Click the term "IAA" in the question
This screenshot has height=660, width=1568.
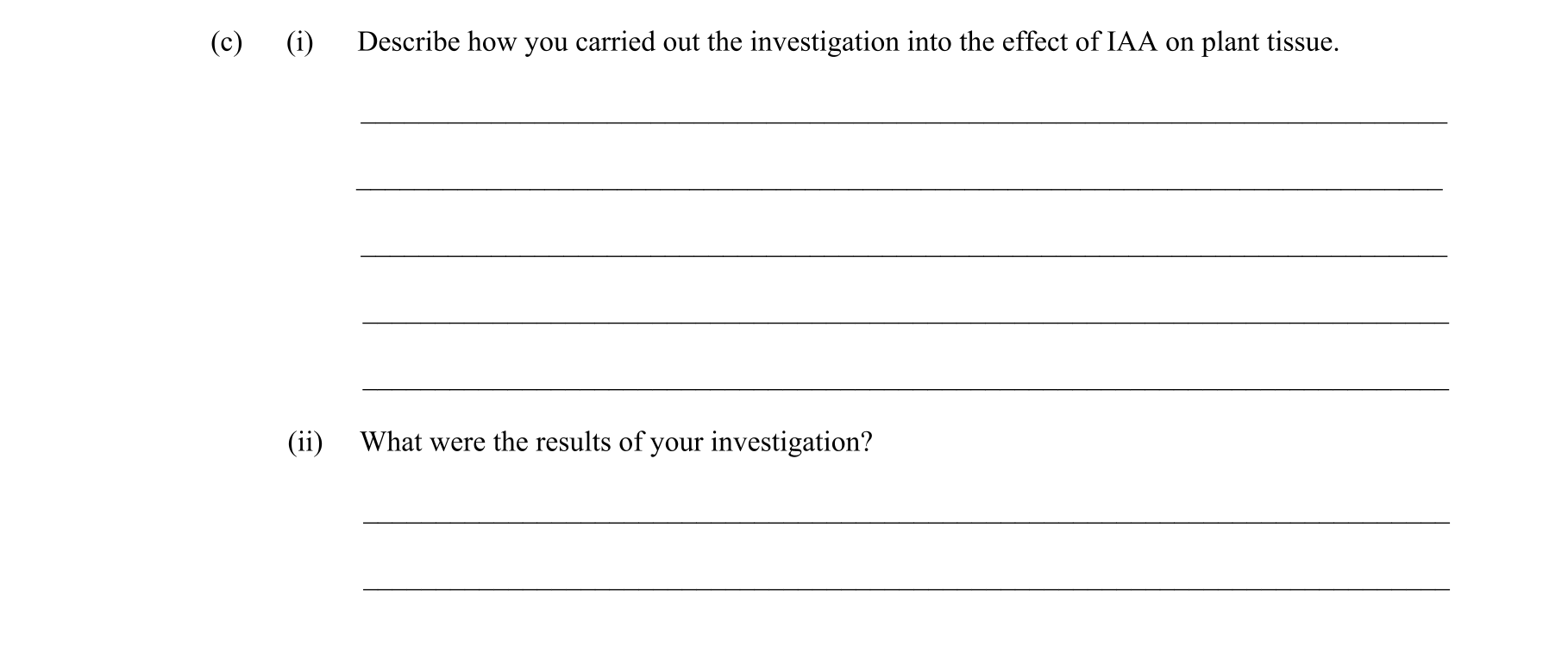[1131, 42]
